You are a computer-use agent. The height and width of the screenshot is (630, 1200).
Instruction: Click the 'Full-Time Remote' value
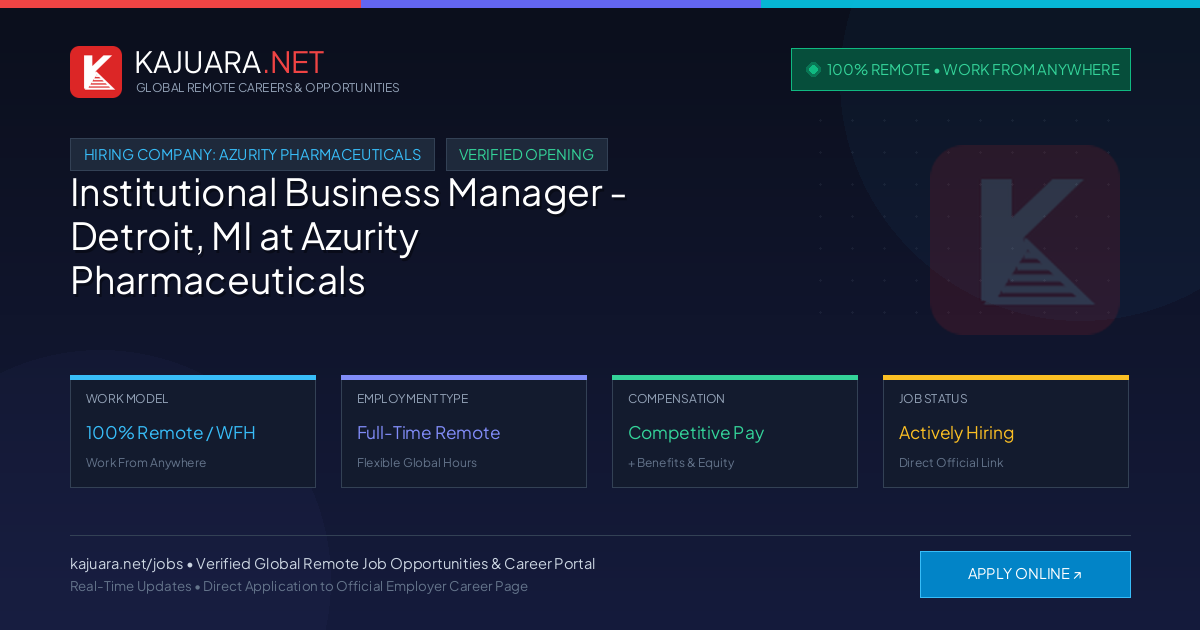click(428, 433)
